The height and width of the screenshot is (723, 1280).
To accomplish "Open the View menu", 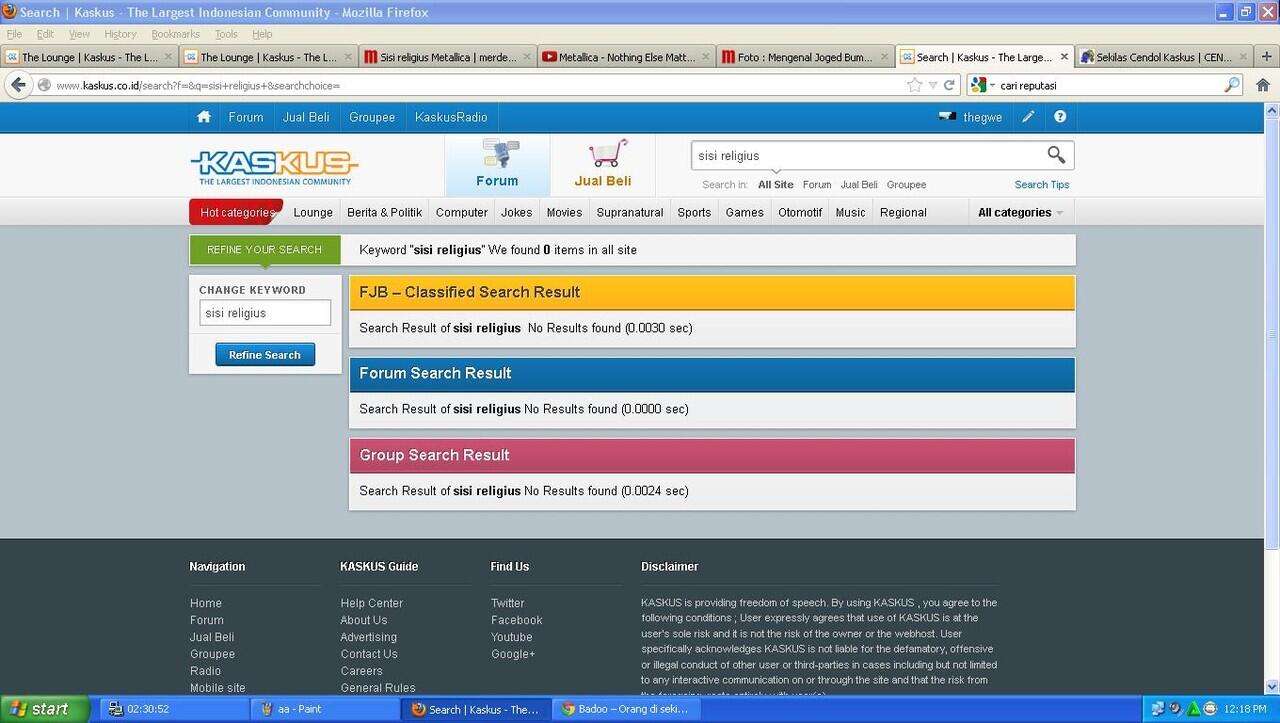I will [79, 34].
